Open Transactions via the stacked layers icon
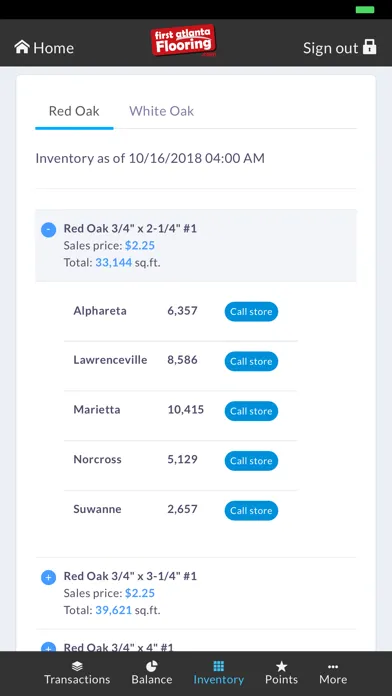 77,666
